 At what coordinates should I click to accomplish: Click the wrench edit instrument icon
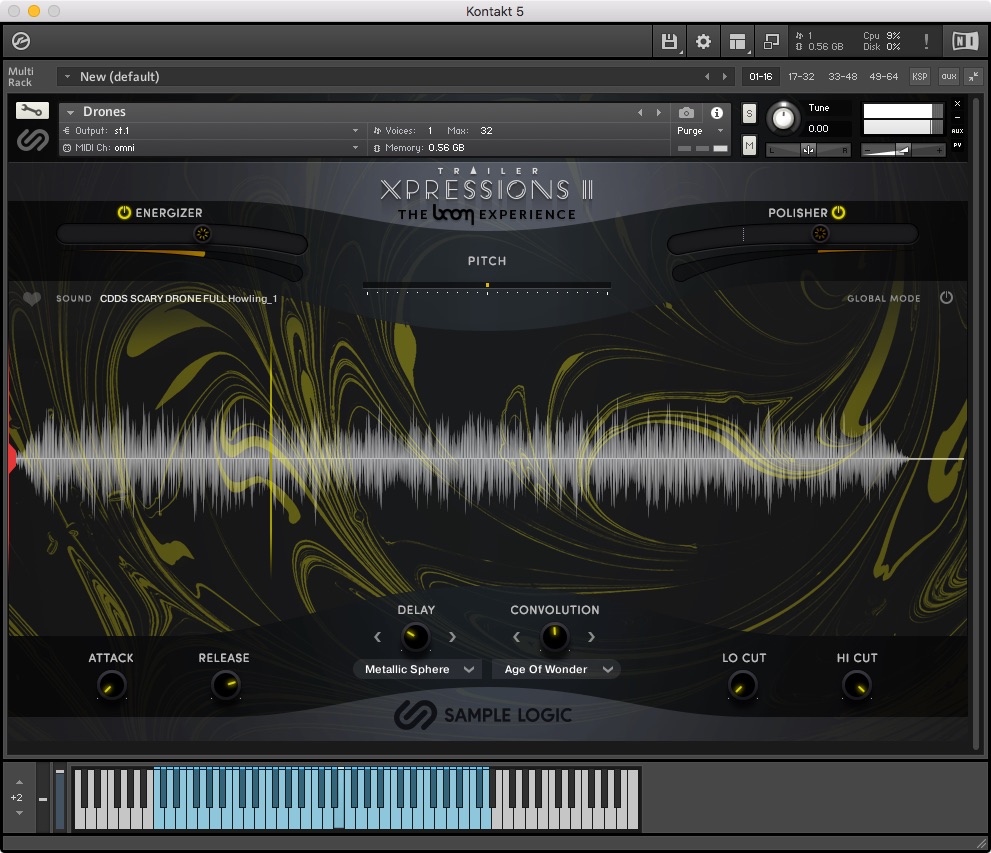[x=32, y=111]
